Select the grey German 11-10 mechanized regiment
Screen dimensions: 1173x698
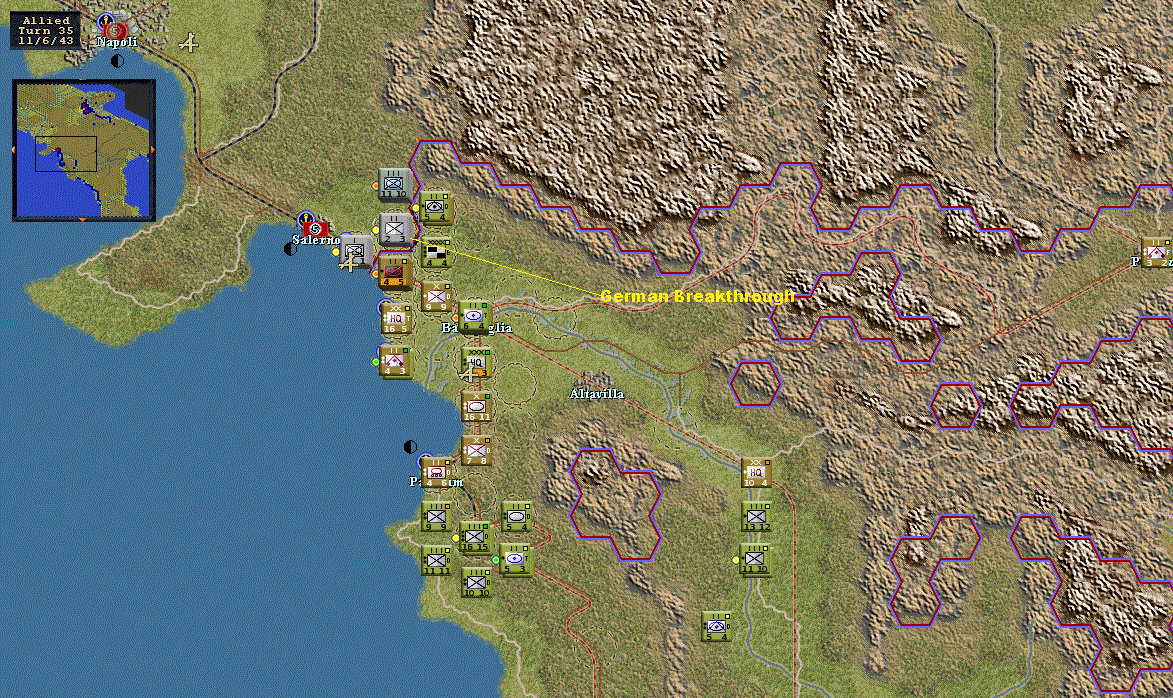pos(394,185)
